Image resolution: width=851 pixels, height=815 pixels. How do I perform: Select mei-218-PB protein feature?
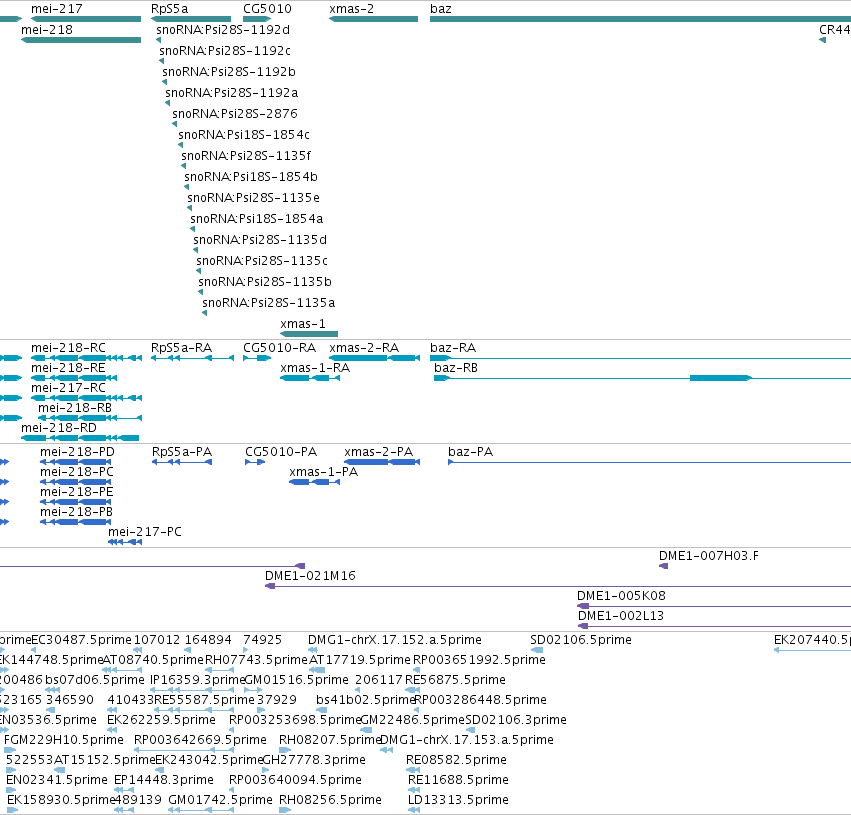[x=75, y=523]
